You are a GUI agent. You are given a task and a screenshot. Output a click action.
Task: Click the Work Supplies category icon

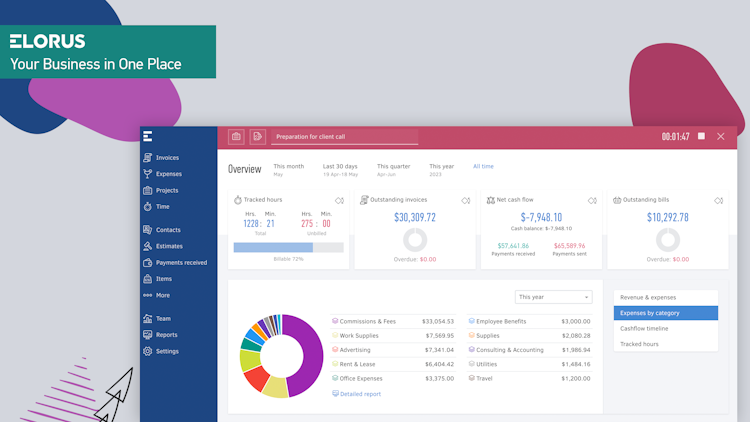(335, 335)
